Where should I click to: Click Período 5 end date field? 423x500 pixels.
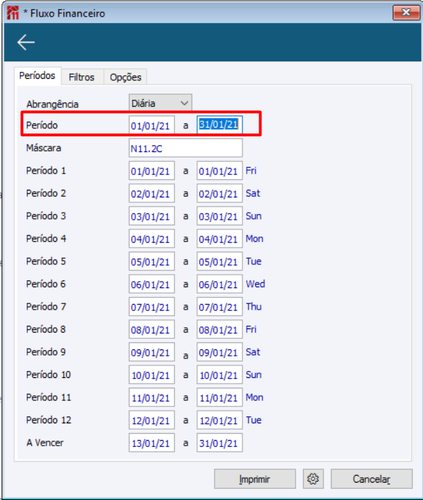[219, 262]
